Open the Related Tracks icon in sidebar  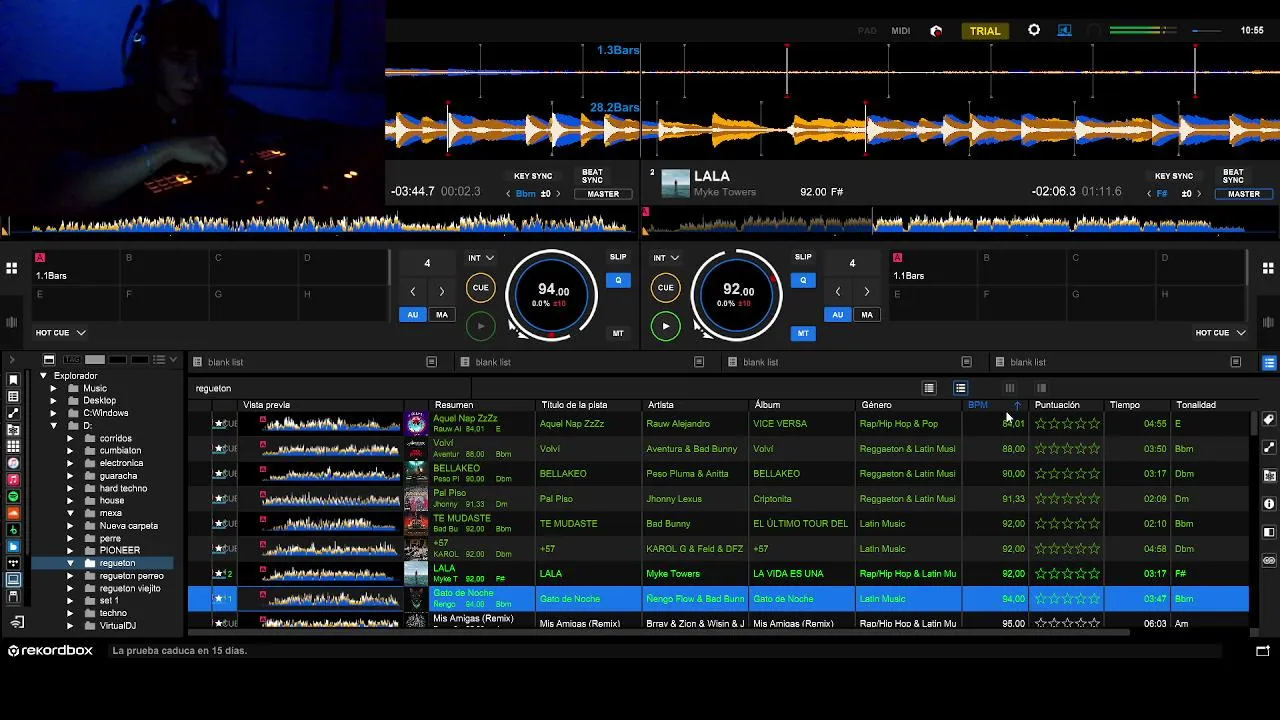(13, 413)
